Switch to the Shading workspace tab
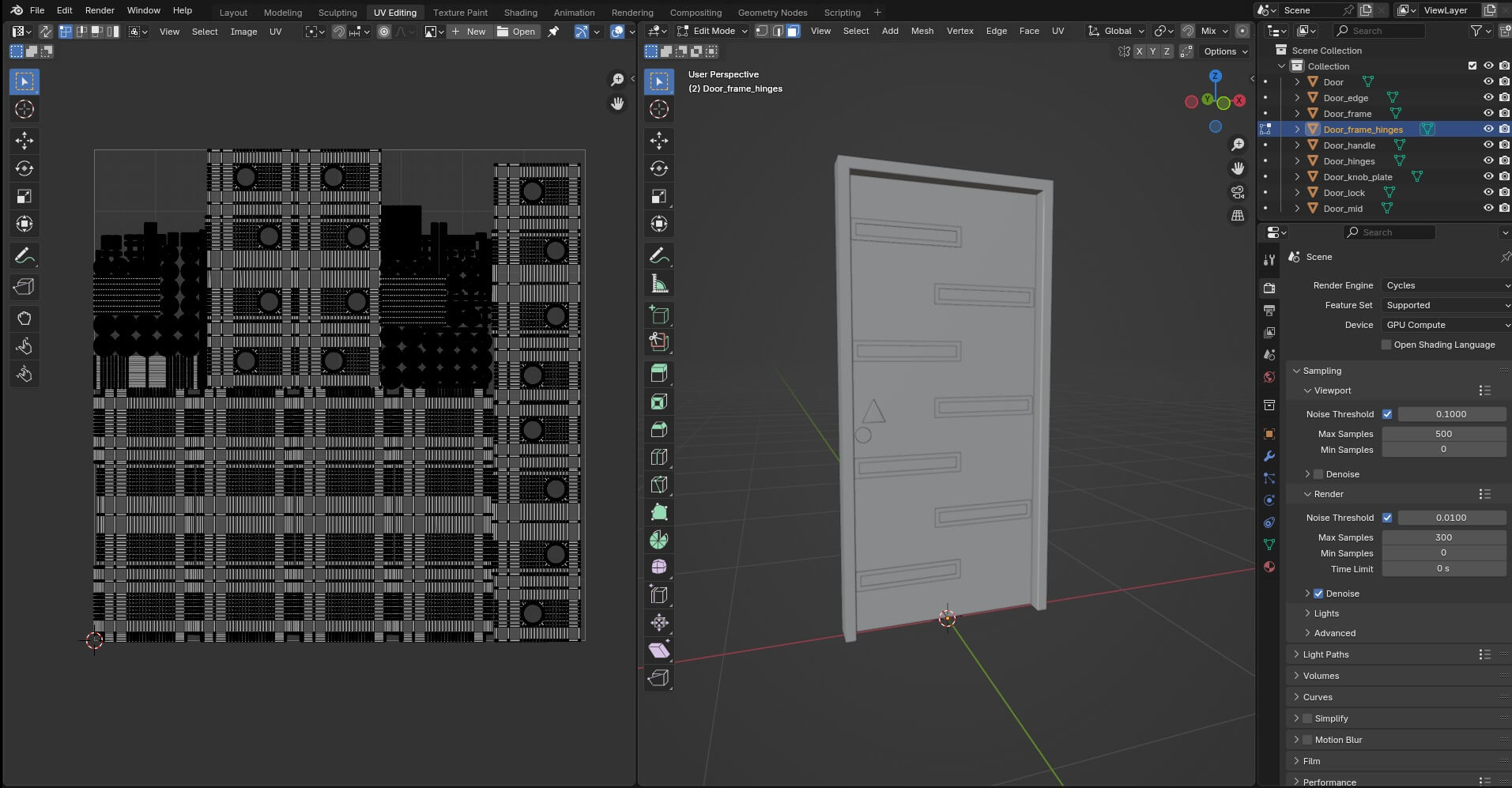The height and width of the screenshot is (788, 1512). click(x=520, y=12)
